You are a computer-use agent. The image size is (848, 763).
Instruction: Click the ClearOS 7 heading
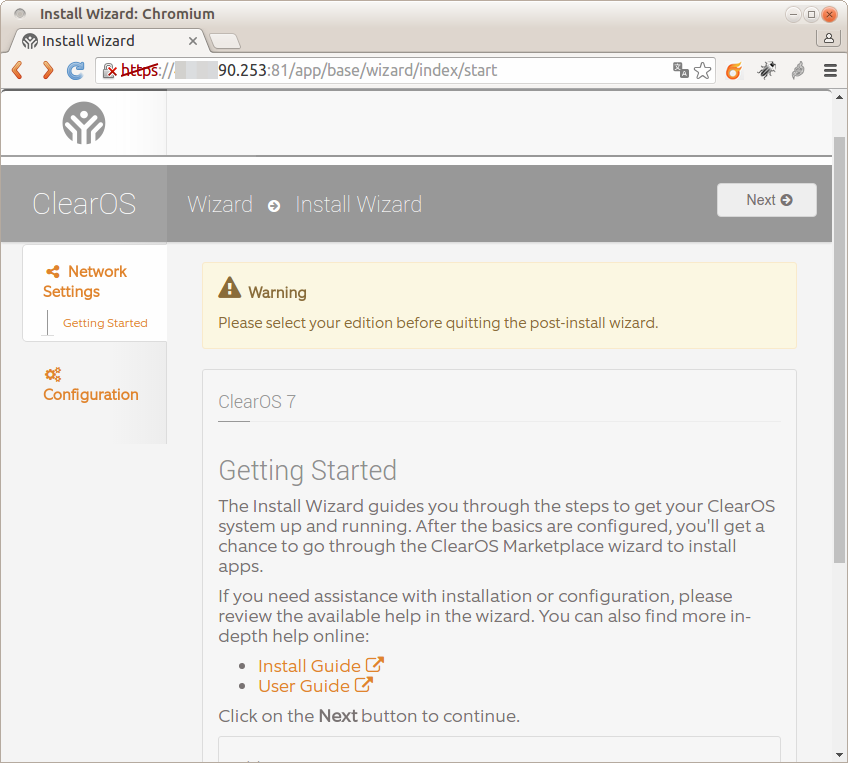pos(257,402)
